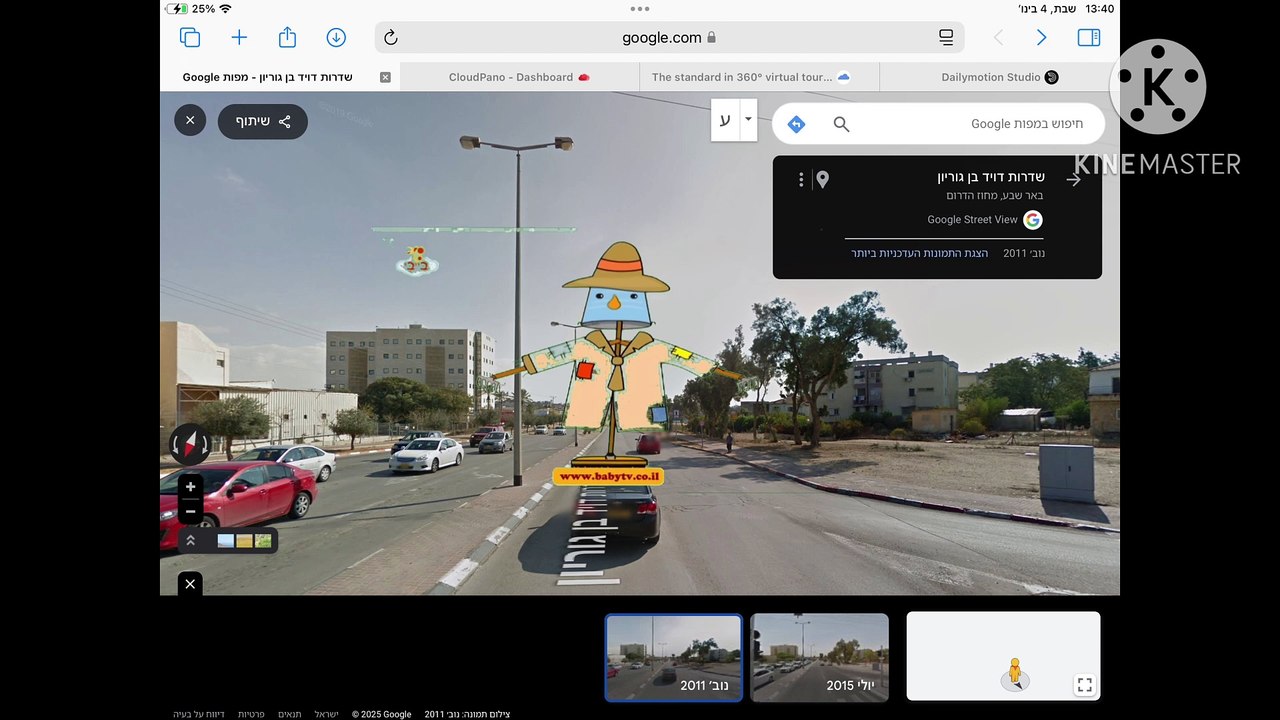The width and height of the screenshot is (1280, 720).
Task: Select the active שדרות דוד בן גוריון tab
Action: (x=280, y=77)
